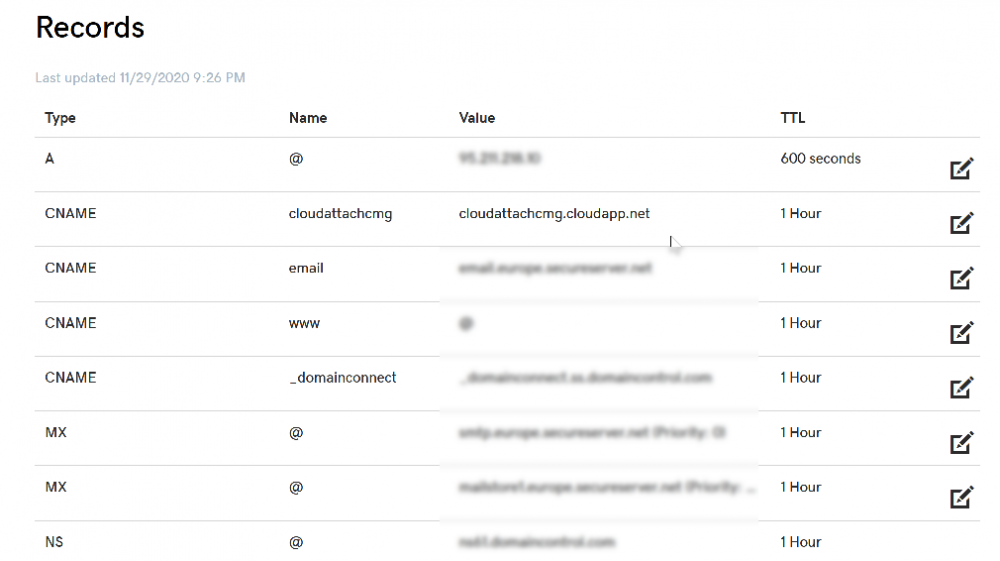Open editor for second MX record
Viewport: 1000px width, 561px height.
pos(961,497)
